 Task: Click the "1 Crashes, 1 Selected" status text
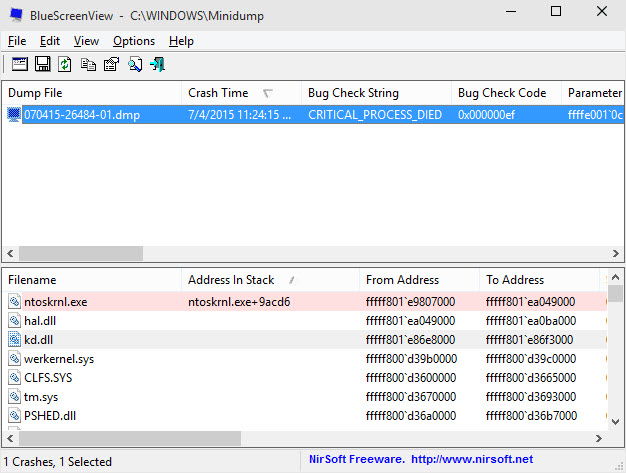[x=58, y=461]
